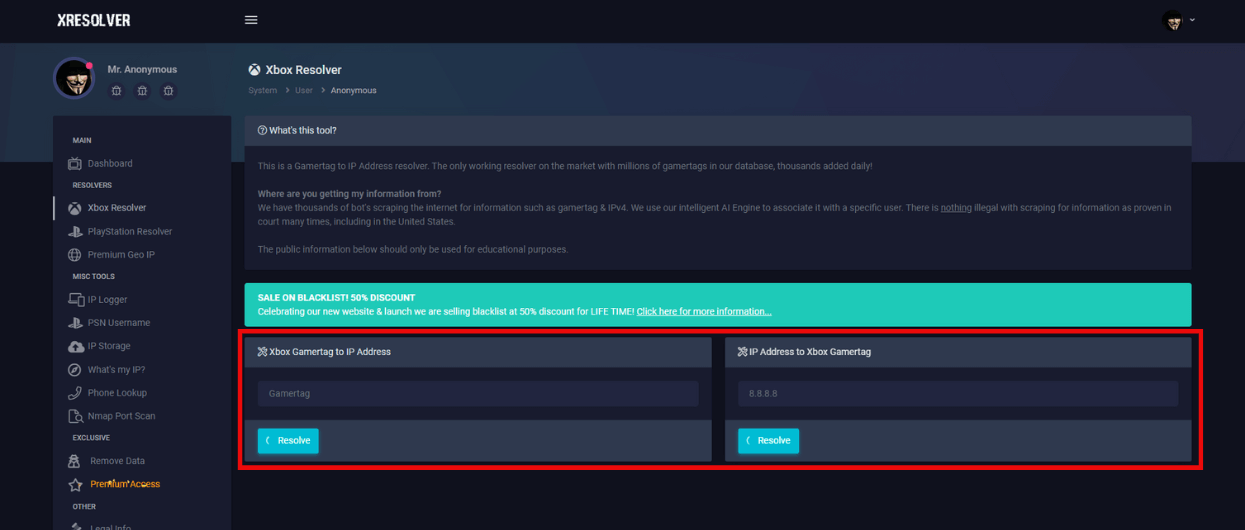The height and width of the screenshot is (530, 1245).
Task: Open Dashboard from the sidebar
Action: point(110,163)
